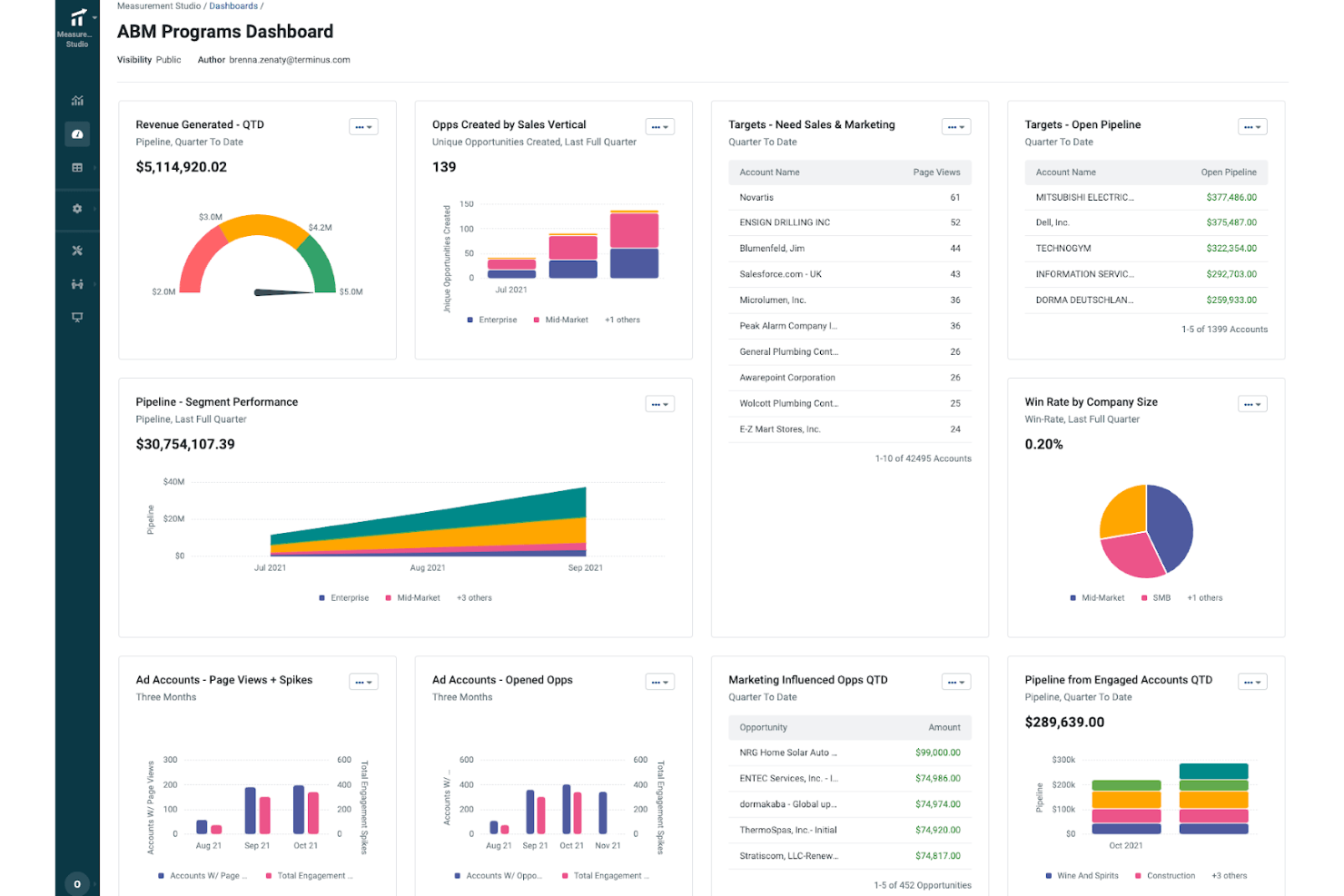This screenshot has width=1344, height=896.
Task: Open Targets Open Pipeline card options dropdown
Action: 1252,127
